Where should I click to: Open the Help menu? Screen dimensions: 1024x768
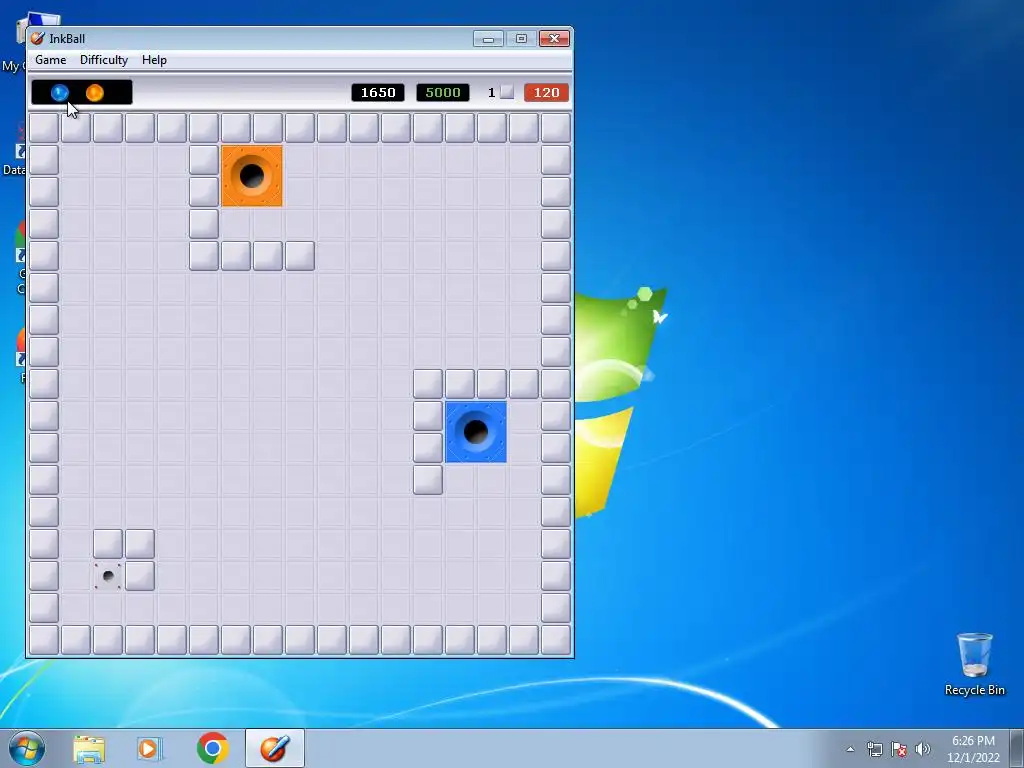click(154, 60)
